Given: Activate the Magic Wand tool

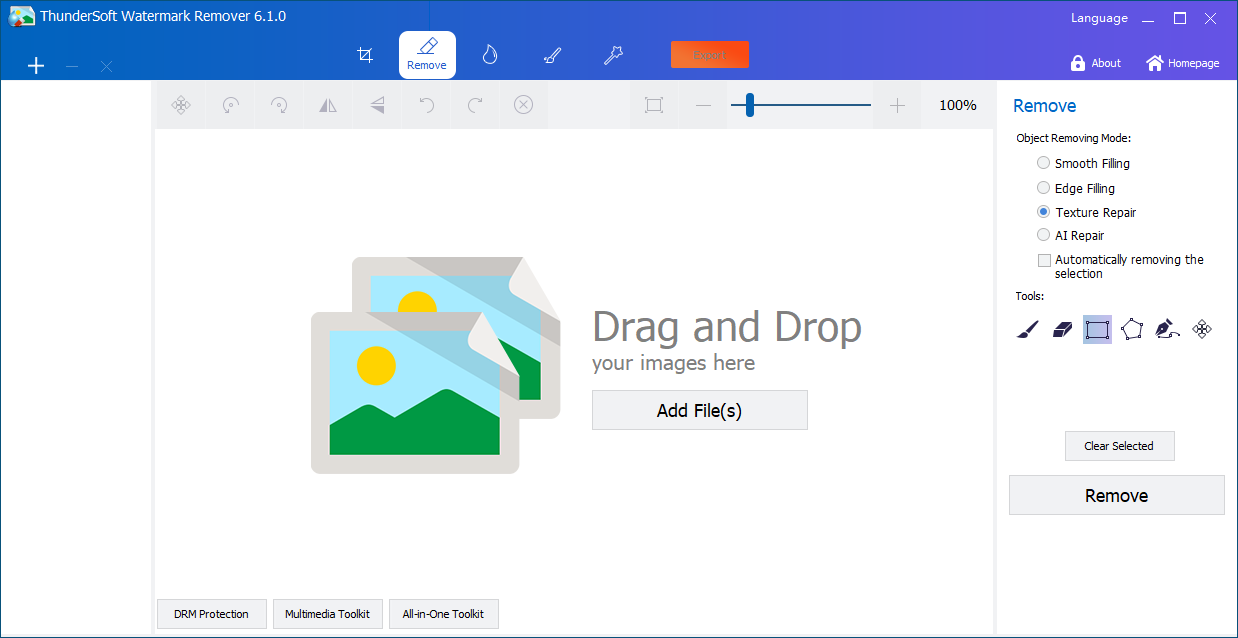Looking at the screenshot, I should [613, 54].
